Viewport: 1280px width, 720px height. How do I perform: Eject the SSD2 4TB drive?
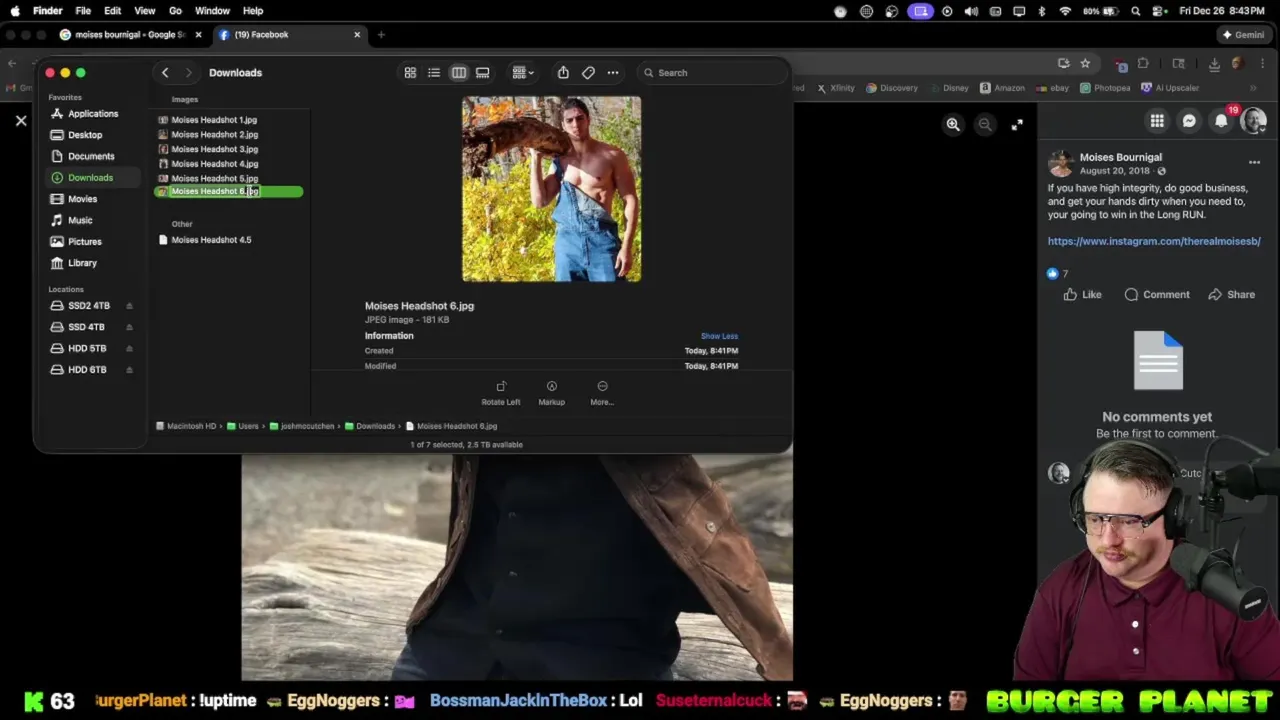129,306
